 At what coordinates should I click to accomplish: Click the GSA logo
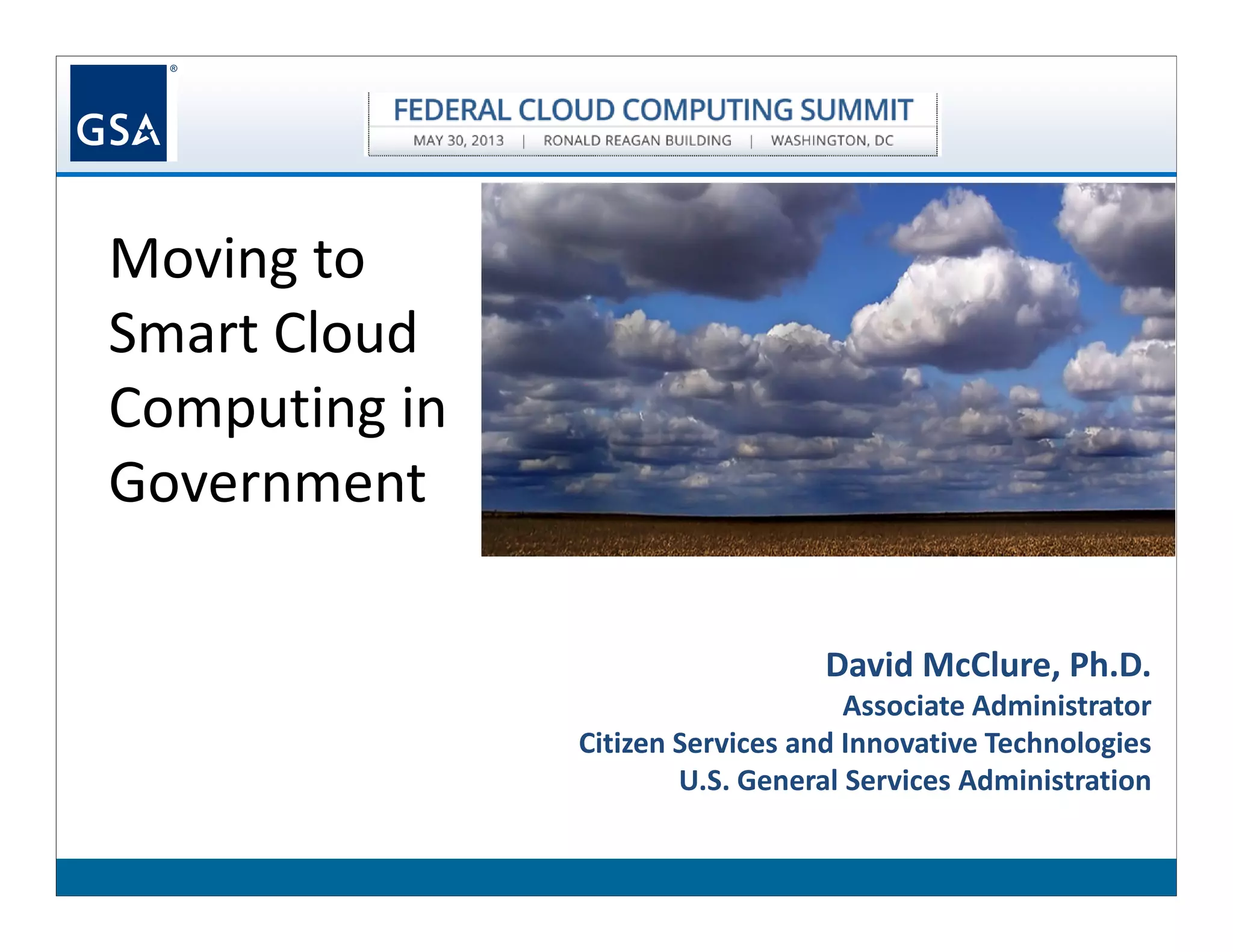click(118, 113)
